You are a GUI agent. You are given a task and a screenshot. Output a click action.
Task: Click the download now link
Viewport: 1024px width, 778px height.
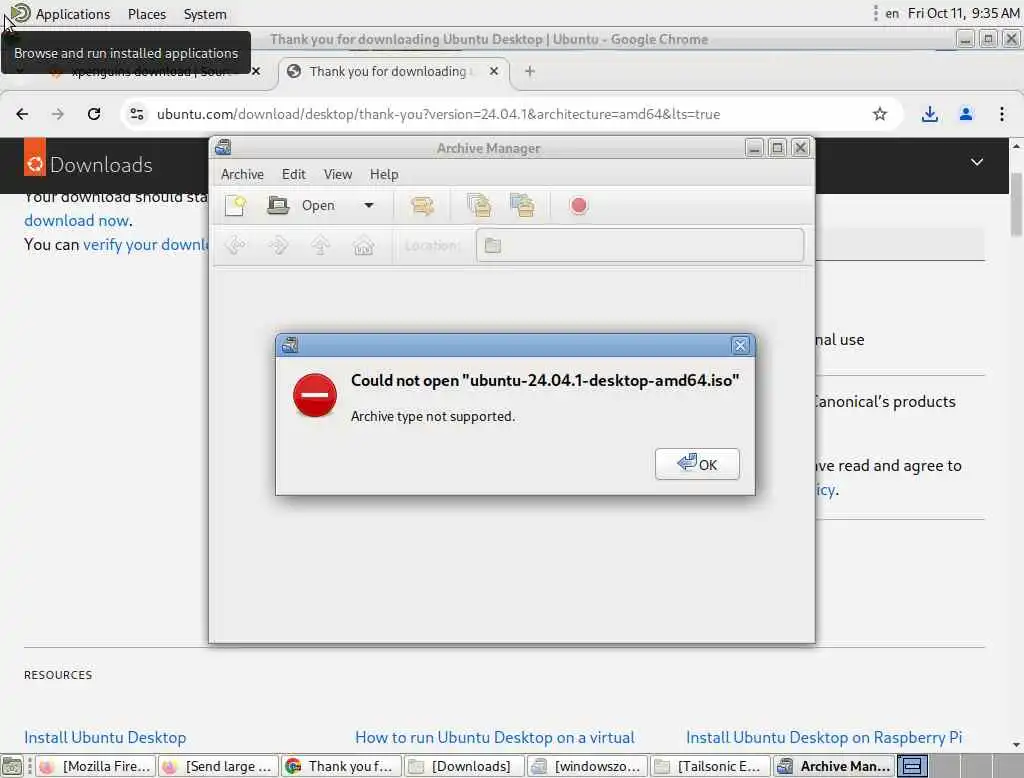76,221
